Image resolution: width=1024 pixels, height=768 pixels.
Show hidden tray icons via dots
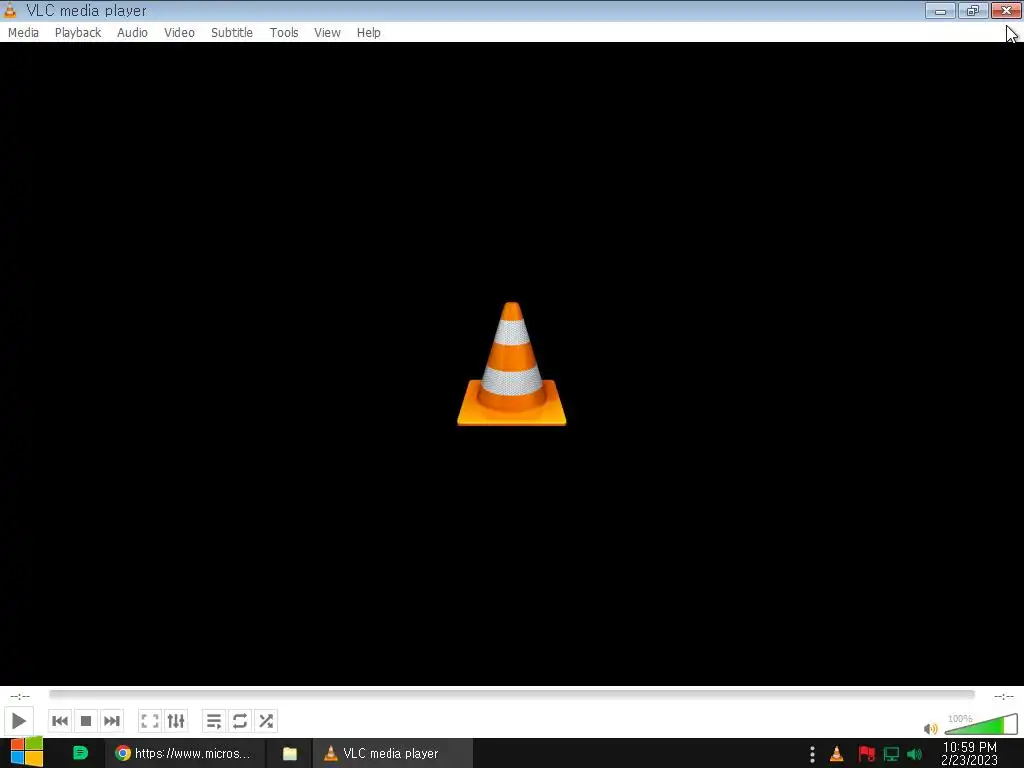point(812,754)
